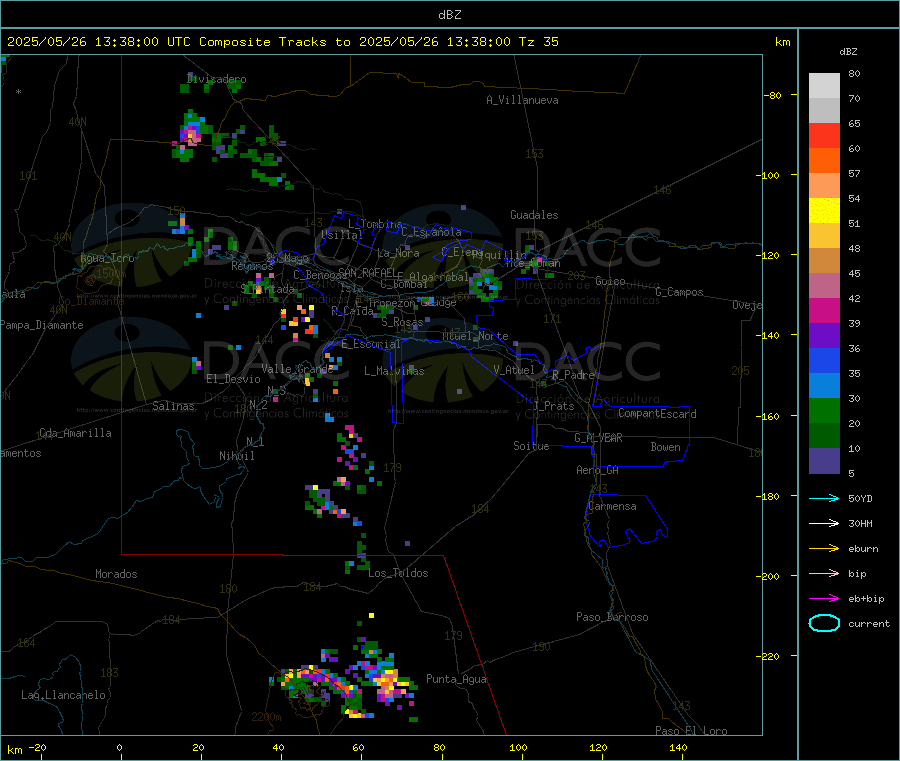900x761 pixels.
Task: Click the E_Escorial map label
Action: tap(370, 344)
